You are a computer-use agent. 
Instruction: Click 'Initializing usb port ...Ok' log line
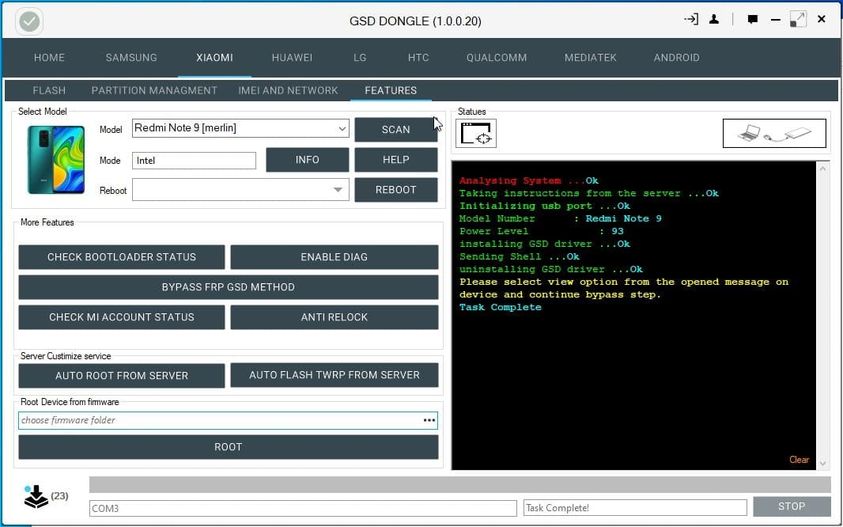click(x=545, y=206)
